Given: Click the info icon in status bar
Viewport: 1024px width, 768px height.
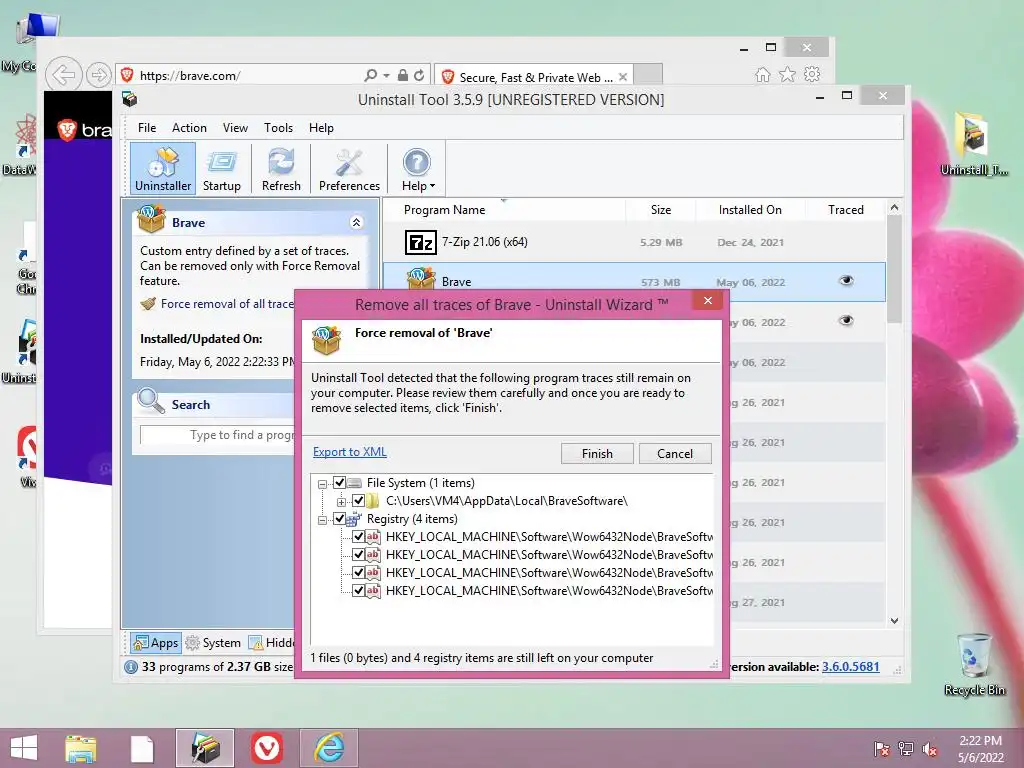Looking at the screenshot, I should click(x=131, y=667).
